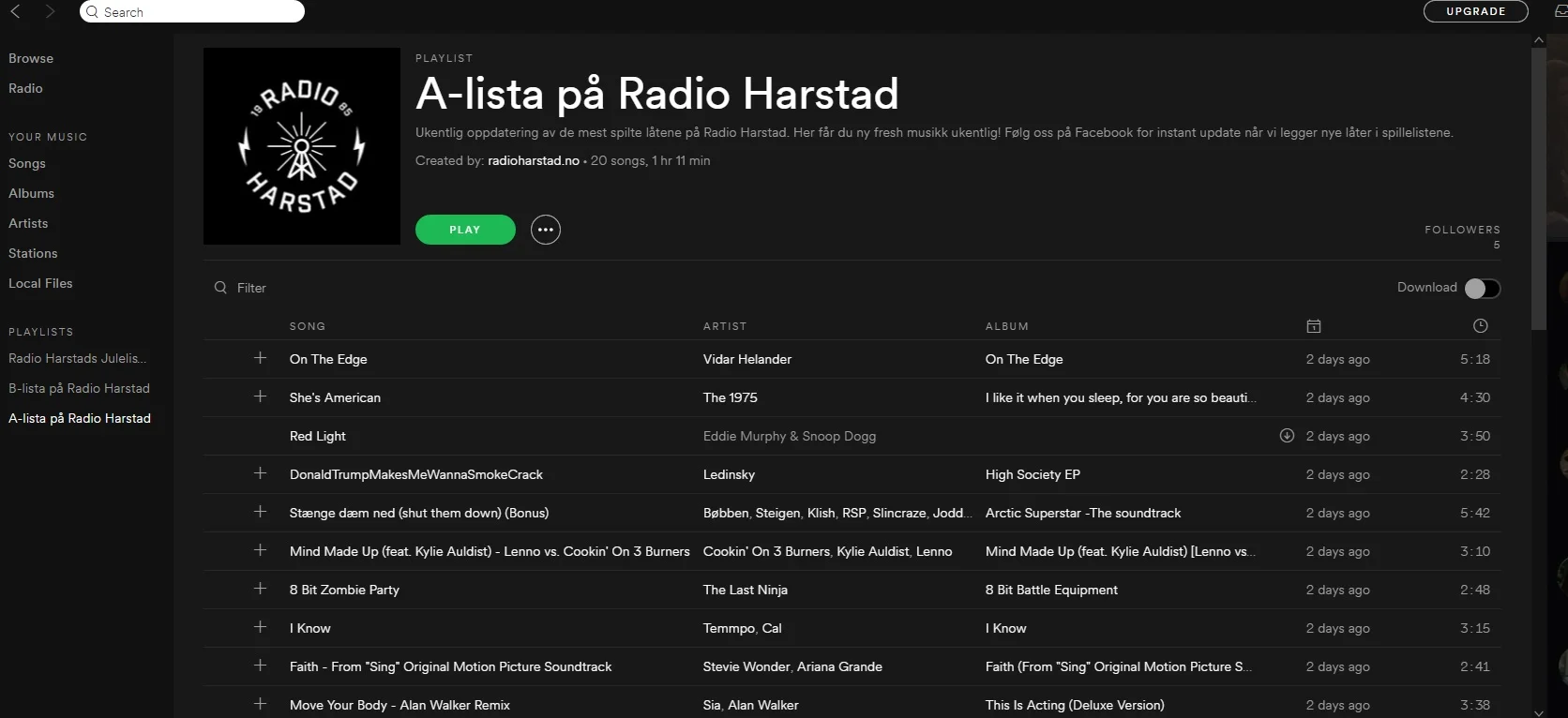Viewport: 1568px width, 718px height.
Task: Open album 8 Bit Battle Equipment
Action: (x=1051, y=590)
